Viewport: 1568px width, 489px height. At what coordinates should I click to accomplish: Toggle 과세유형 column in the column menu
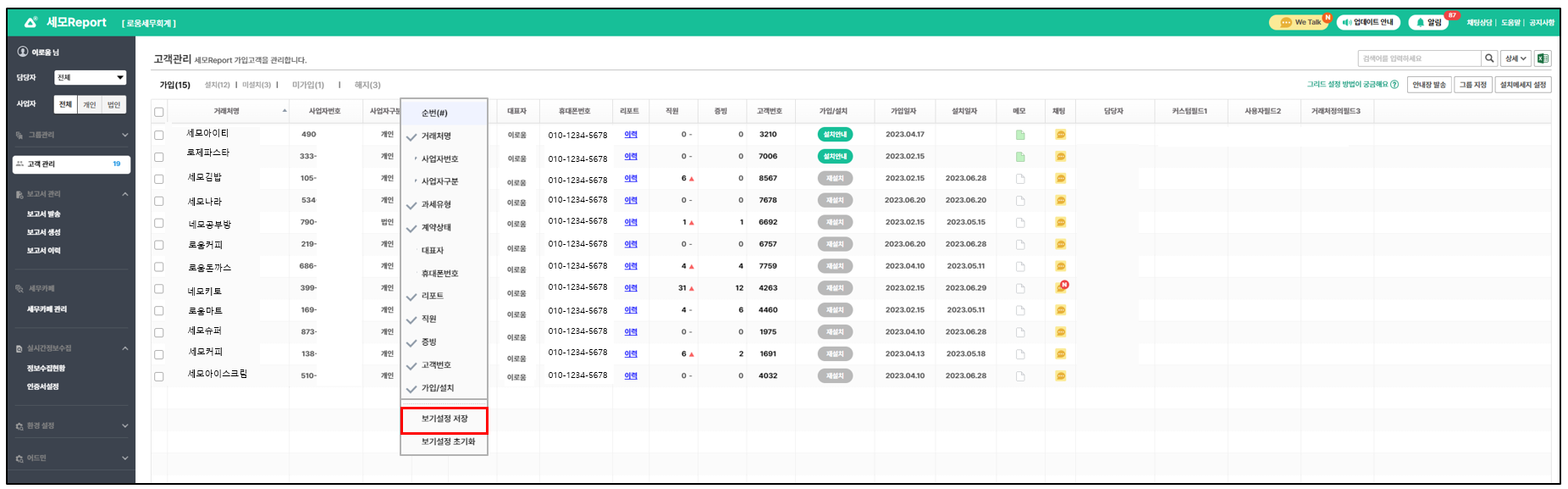pyautogui.click(x=436, y=205)
